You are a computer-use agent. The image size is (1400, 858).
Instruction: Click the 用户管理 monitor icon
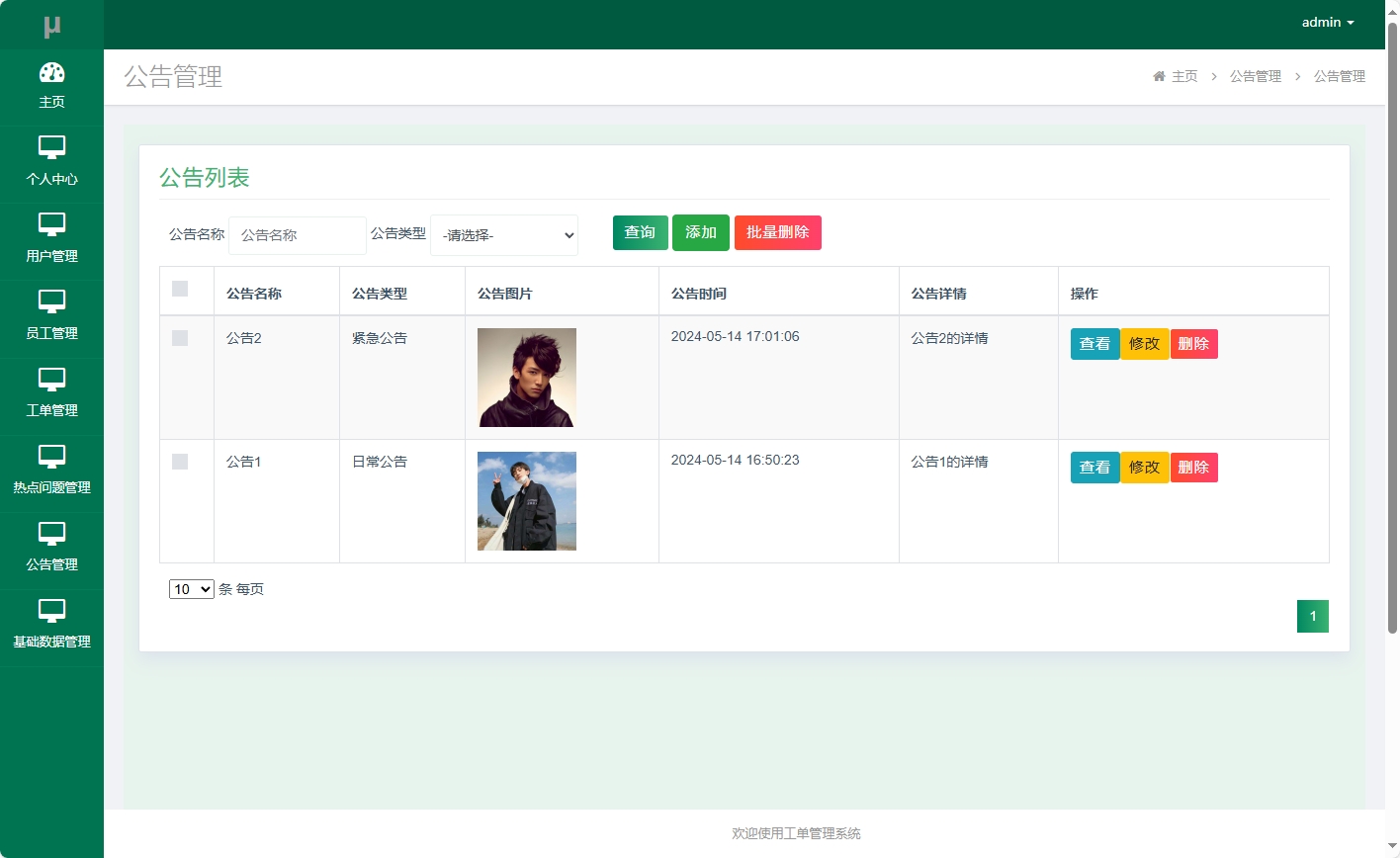coord(51,225)
